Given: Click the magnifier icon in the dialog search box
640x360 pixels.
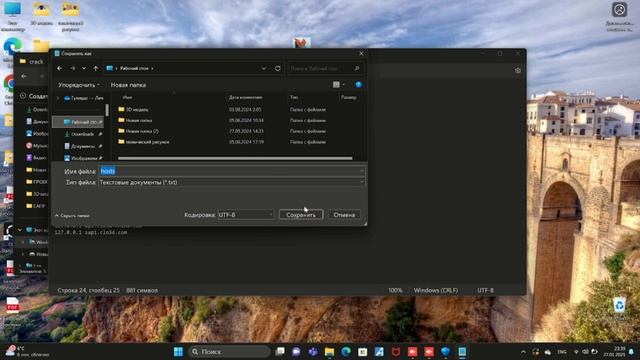Looking at the screenshot, I should click(357, 68).
